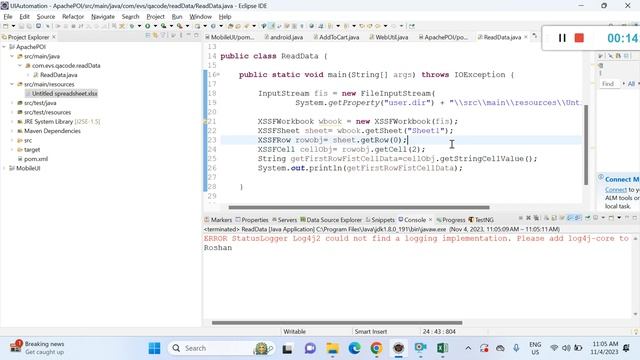Close the Console view tab
The height and width of the screenshot is (360, 640).
coord(430,220)
